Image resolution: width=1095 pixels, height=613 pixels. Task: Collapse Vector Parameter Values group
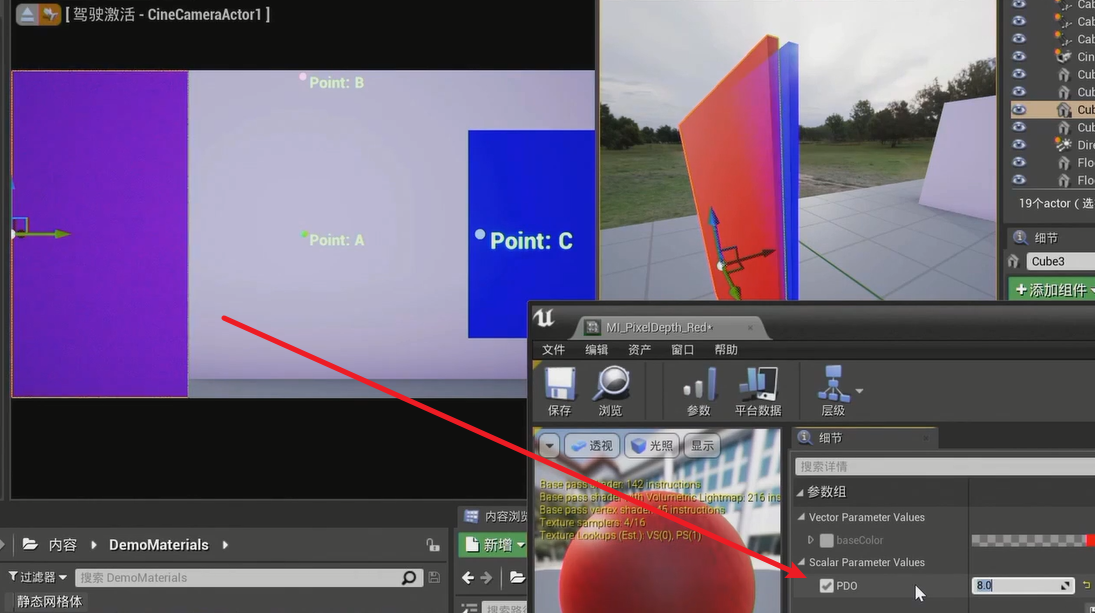pyautogui.click(x=802, y=517)
